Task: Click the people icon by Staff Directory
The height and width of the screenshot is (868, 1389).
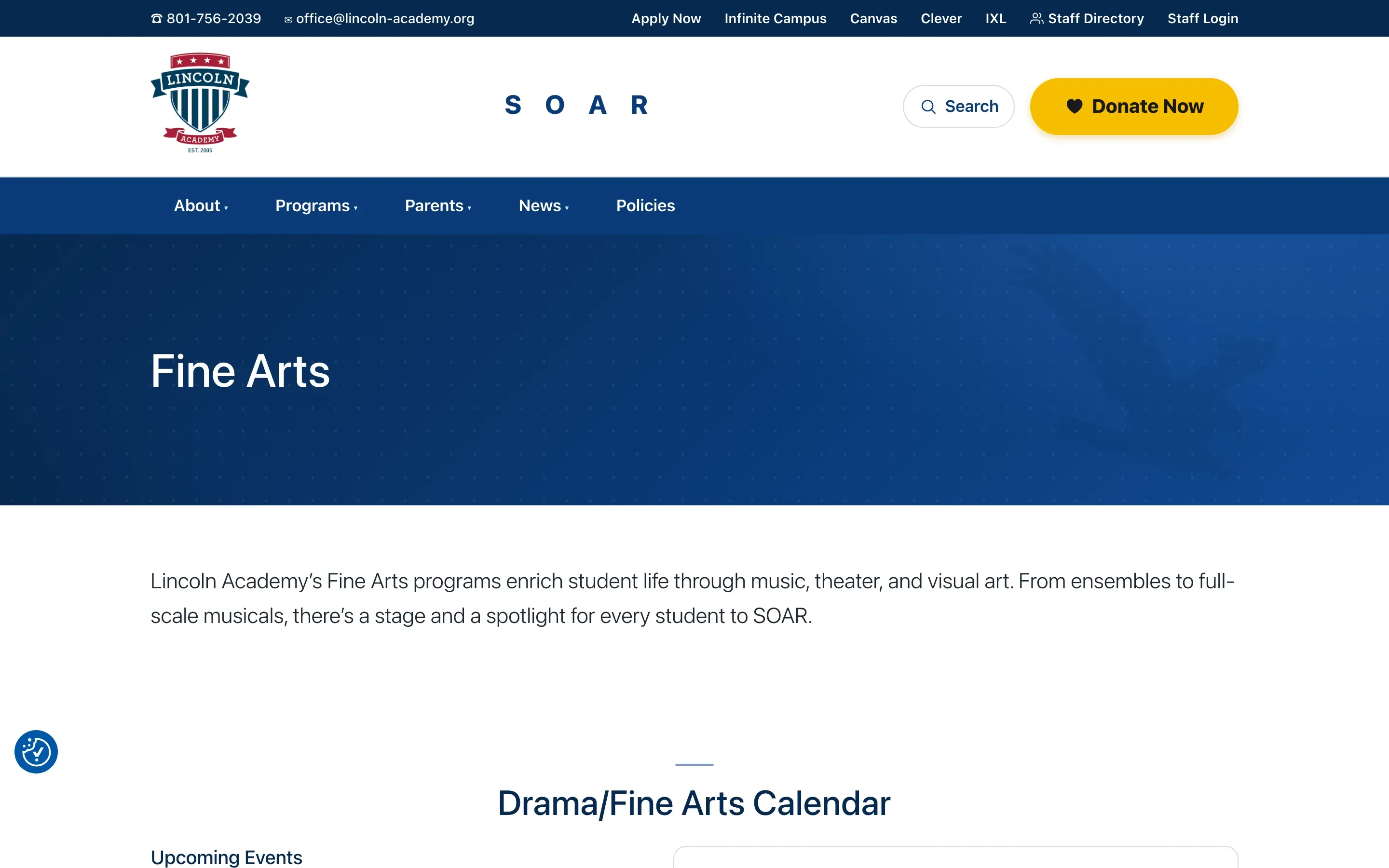Action: coord(1036,18)
